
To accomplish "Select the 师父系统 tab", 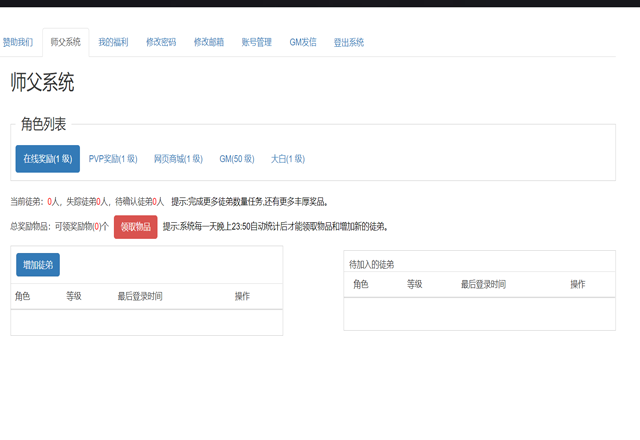I will (66, 42).
